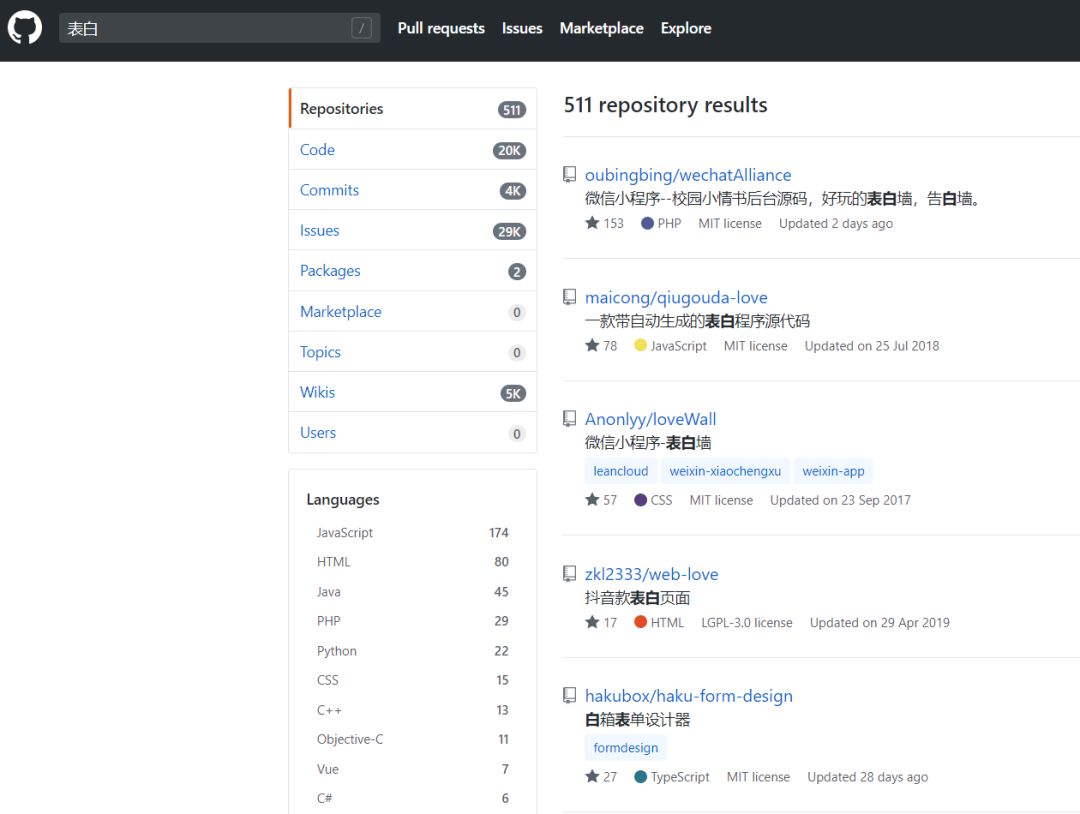1080x814 pixels.
Task: Click repo icon beside zkl2333/web-love
Action: pyautogui.click(x=570, y=574)
